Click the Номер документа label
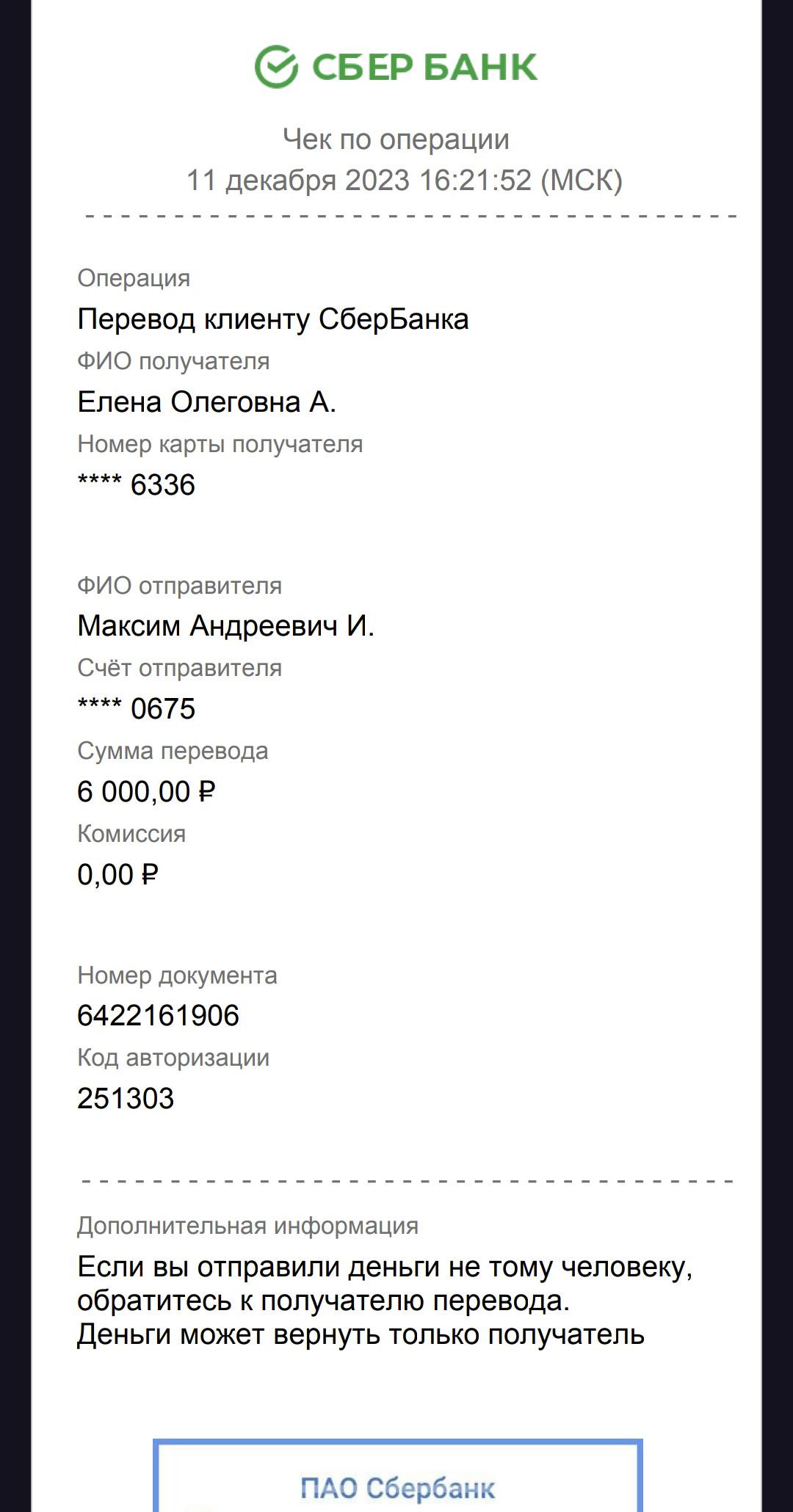The width and height of the screenshot is (793, 1512). point(177,975)
